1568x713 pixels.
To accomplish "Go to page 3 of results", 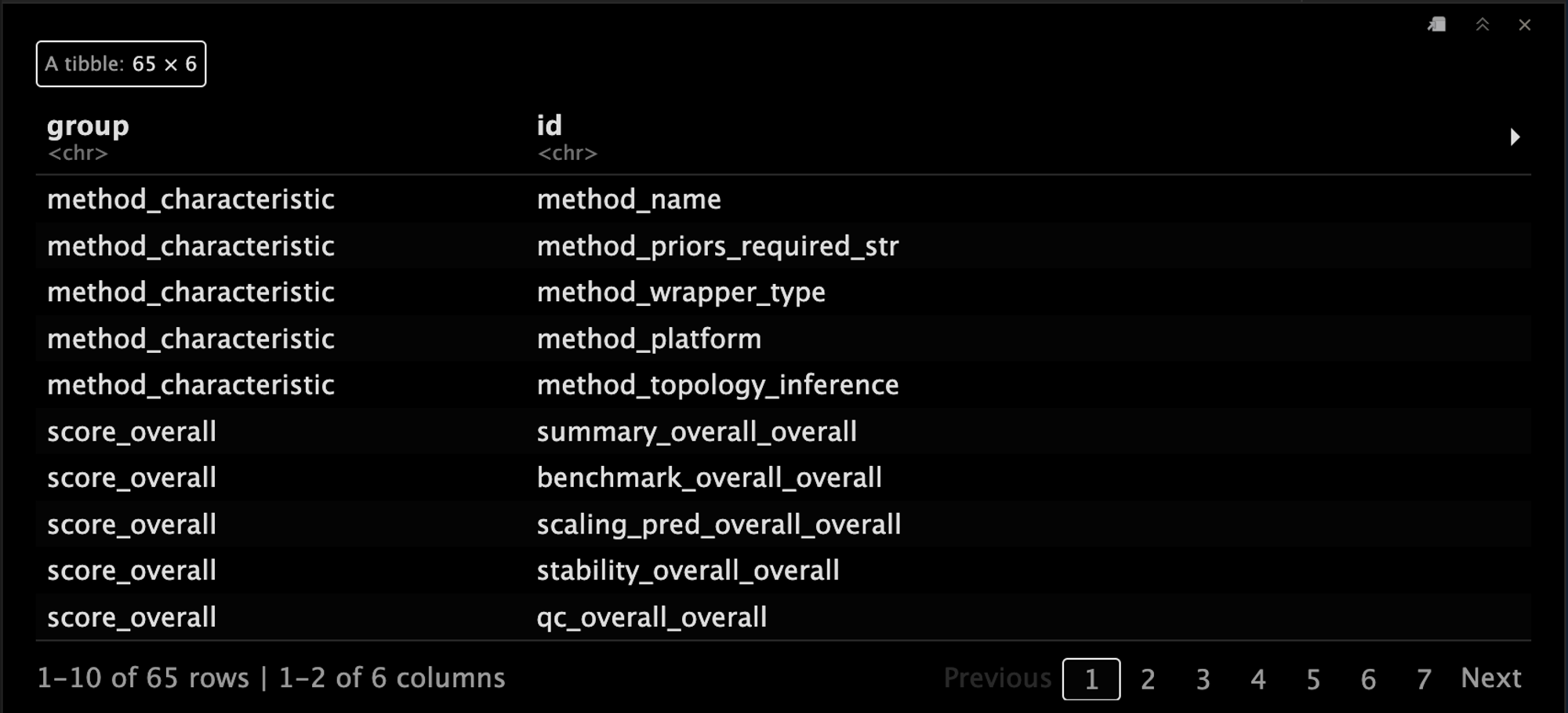I will 1203,679.
